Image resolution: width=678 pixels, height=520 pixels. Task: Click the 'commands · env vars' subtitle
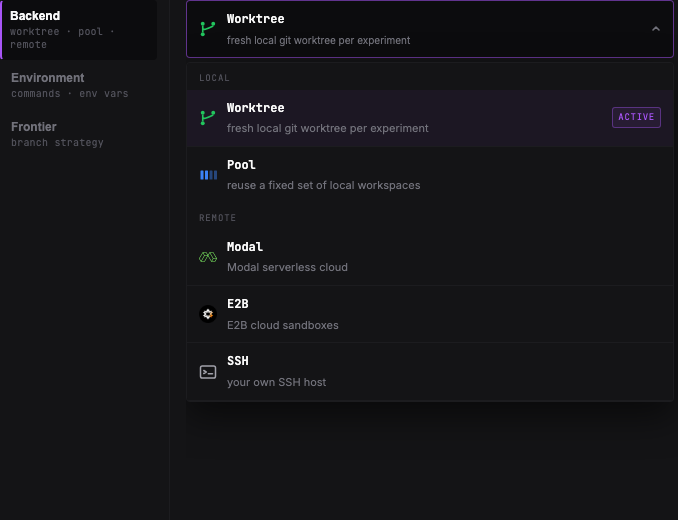[x=70, y=94]
